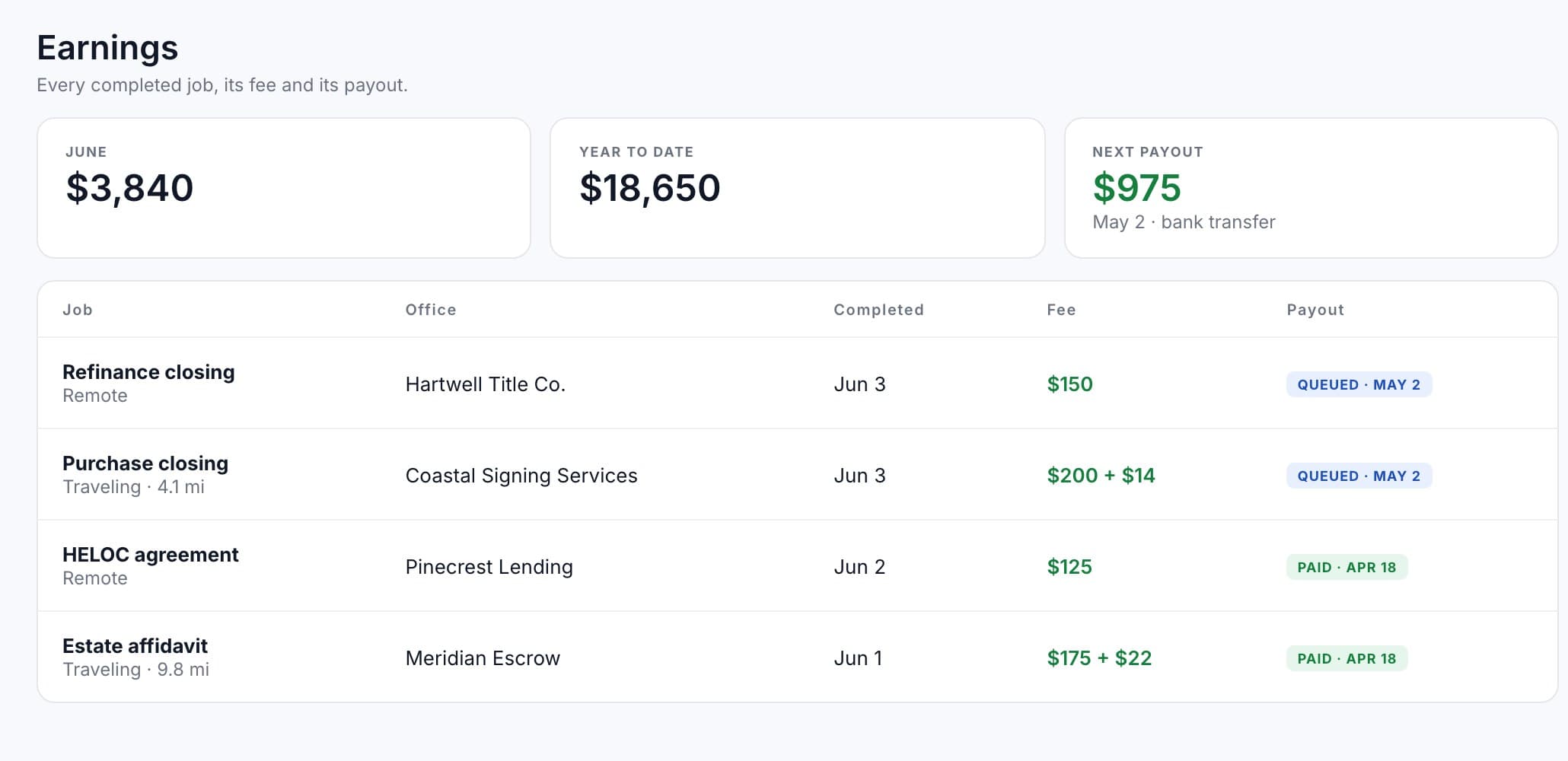This screenshot has width=1568, height=761.
Task: Click the Fee column header
Action: 1061,310
